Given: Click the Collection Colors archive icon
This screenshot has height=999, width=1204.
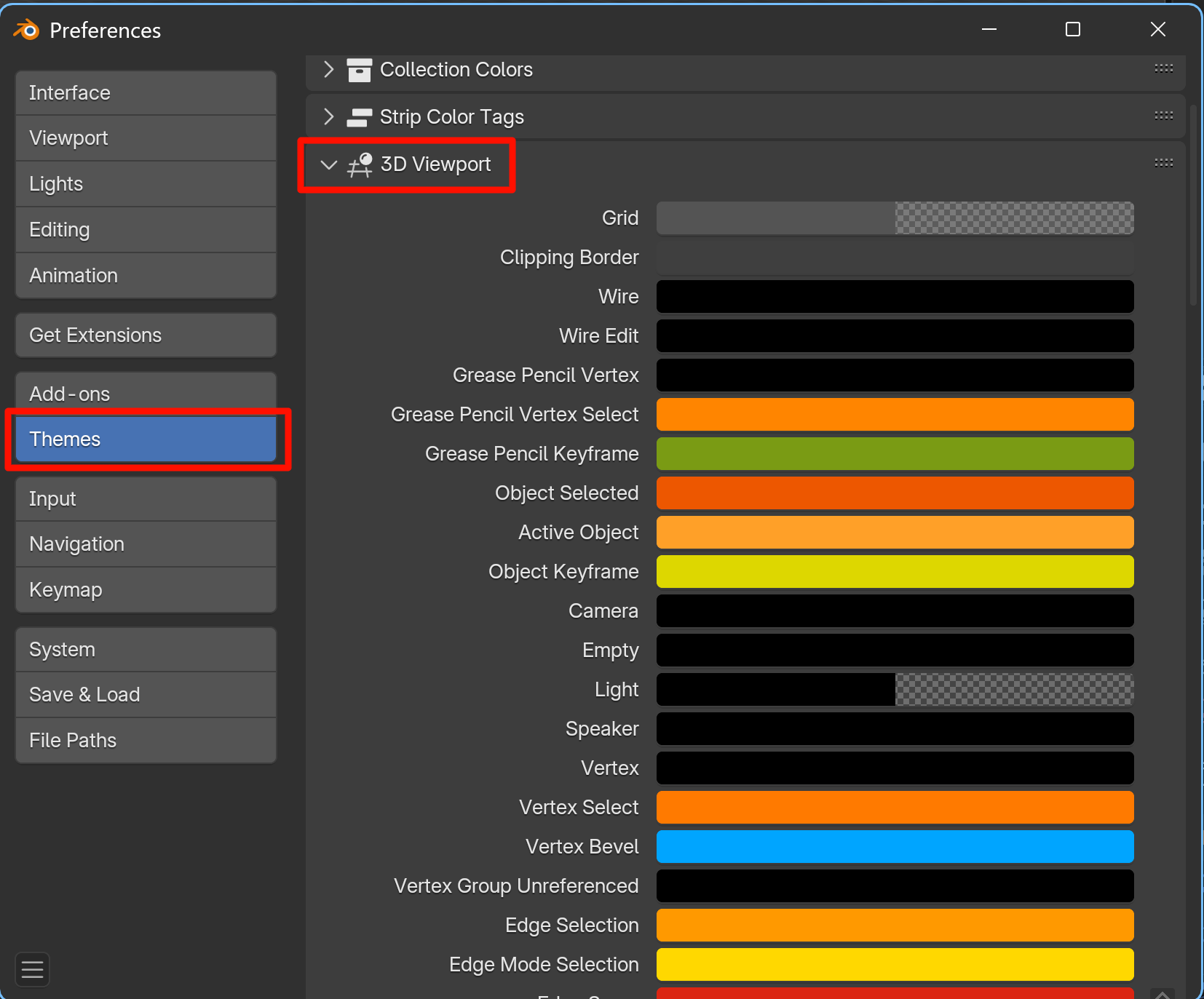Looking at the screenshot, I should 359,70.
